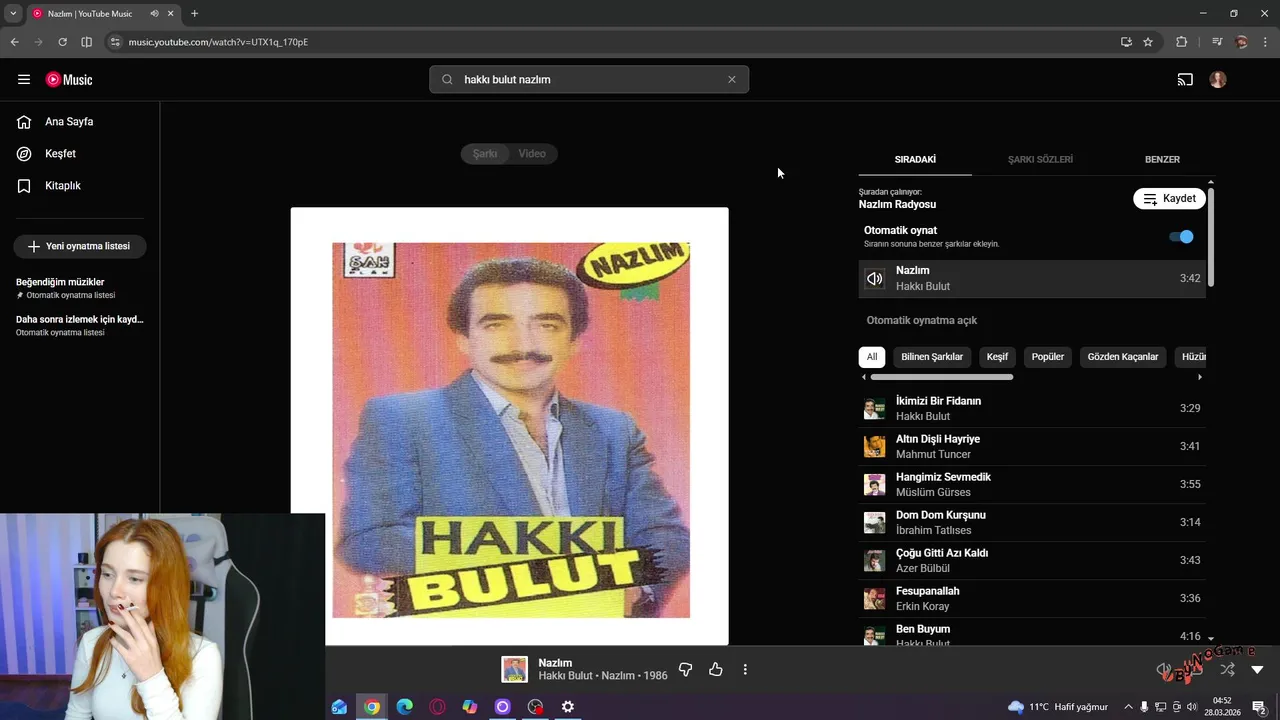Go to Ana Sayfa in sidebar

coord(80,122)
